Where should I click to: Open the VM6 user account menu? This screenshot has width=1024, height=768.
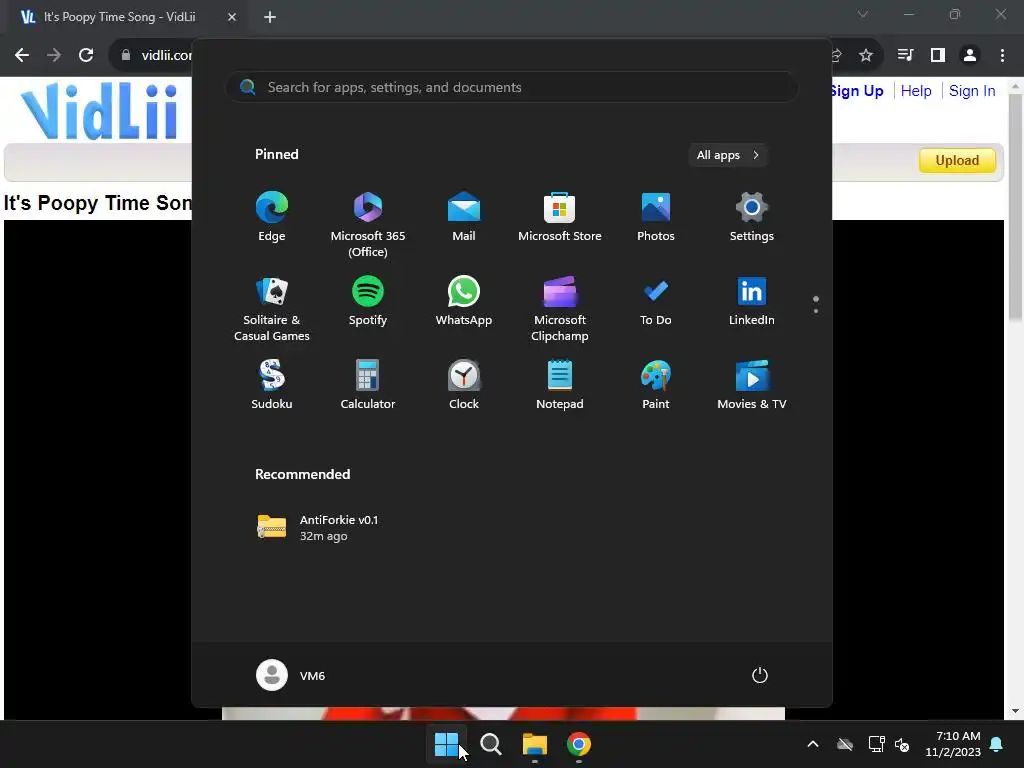point(291,675)
